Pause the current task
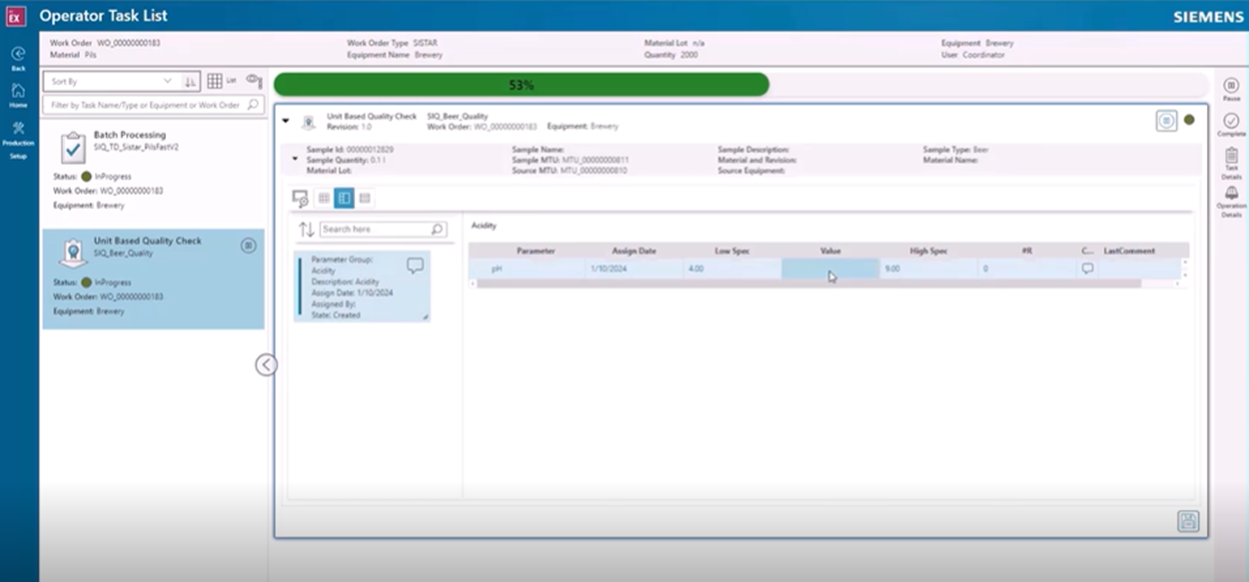The width and height of the screenshot is (1249, 582). point(1232,87)
